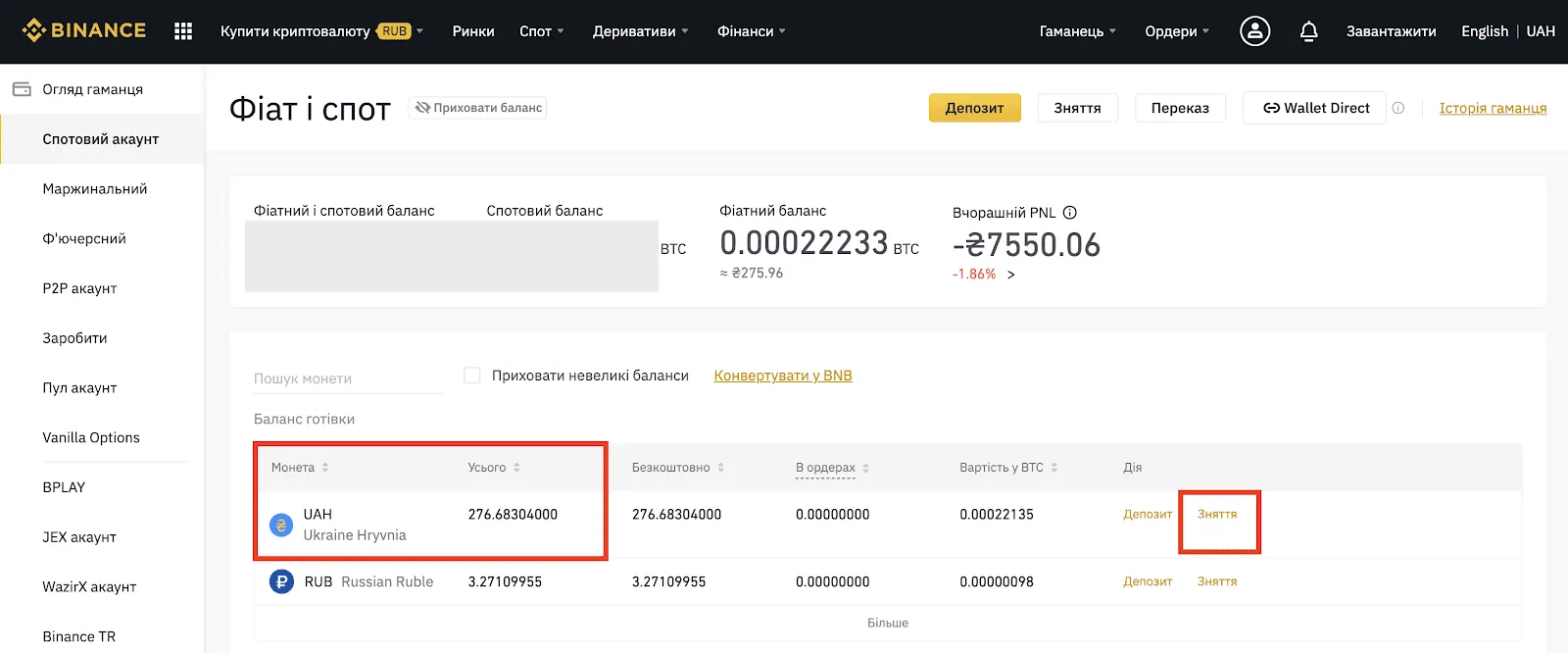The height and width of the screenshot is (653, 1568).
Task: Expand the Фінанси dropdown menu
Action: click(752, 31)
